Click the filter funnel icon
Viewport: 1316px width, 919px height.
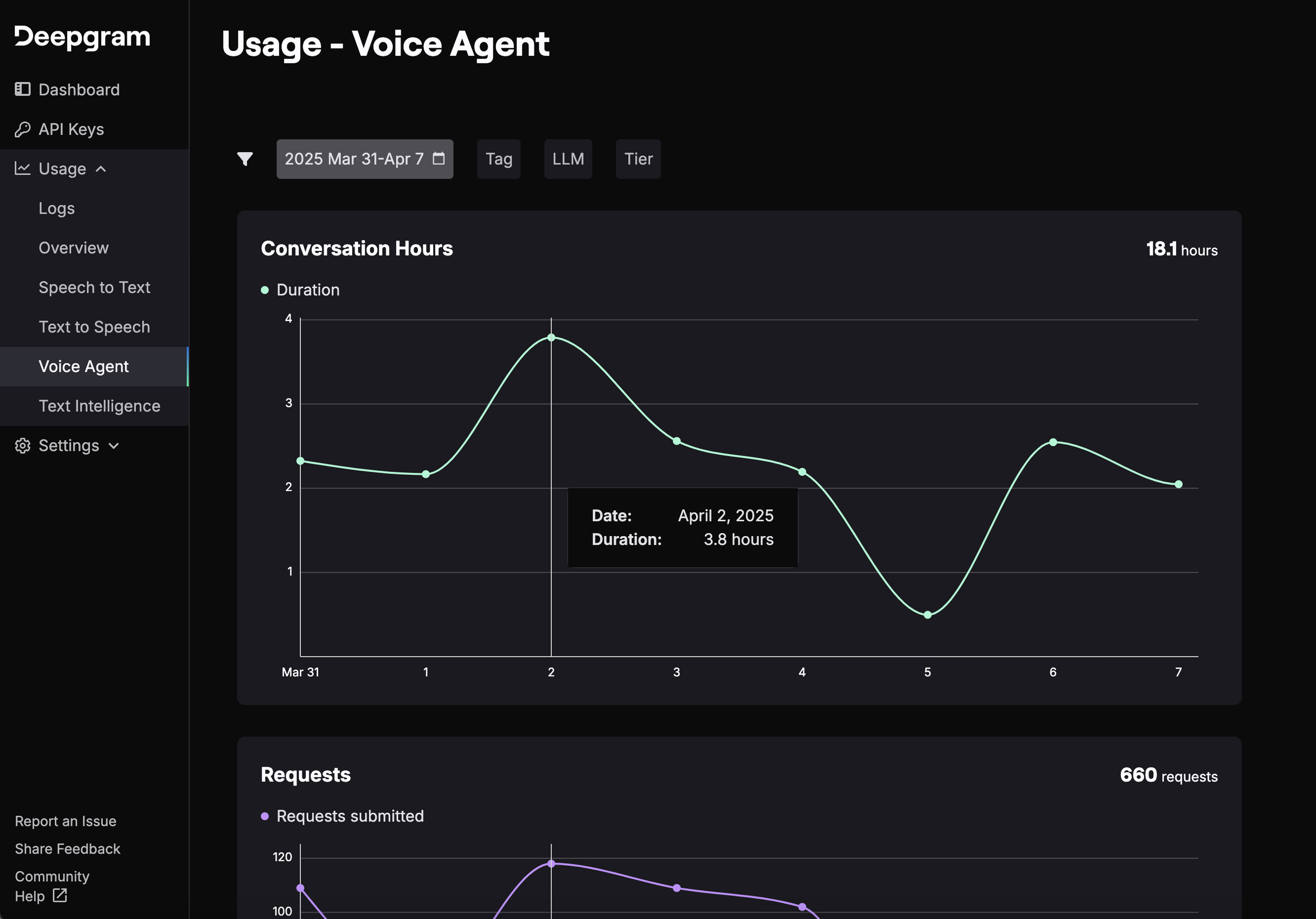tap(245, 159)
